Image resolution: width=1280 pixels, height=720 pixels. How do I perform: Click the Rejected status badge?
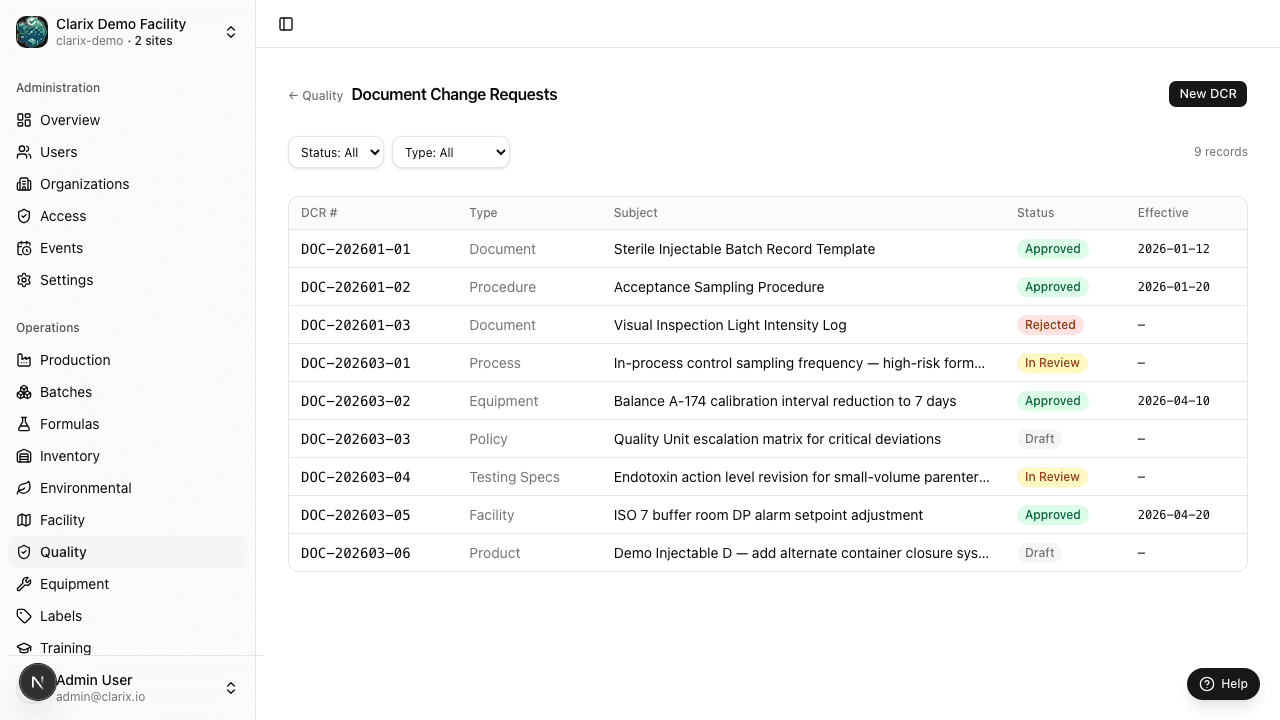tap(1050, 325)
